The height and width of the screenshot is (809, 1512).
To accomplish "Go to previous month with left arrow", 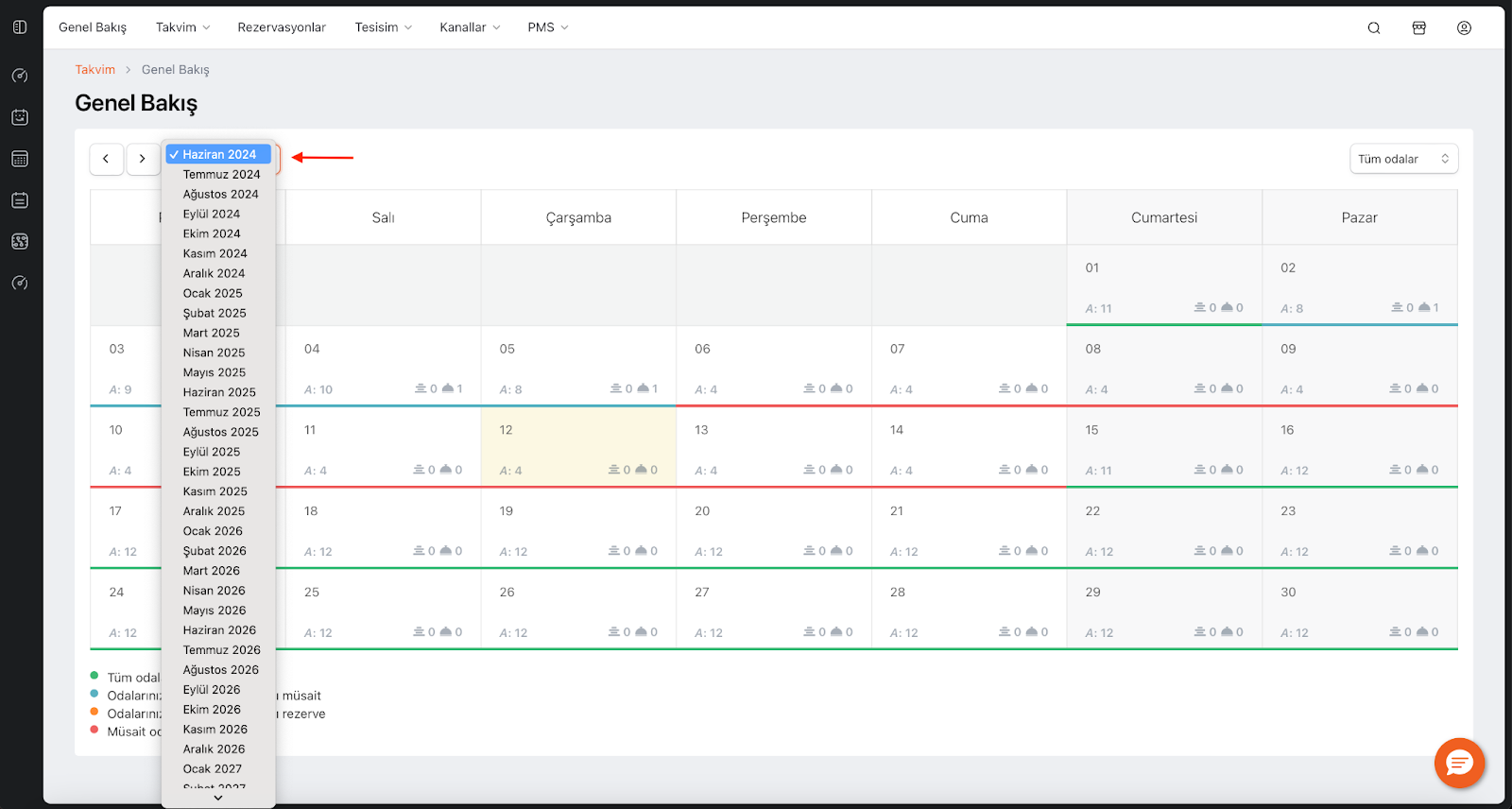I will pos(106,159).
